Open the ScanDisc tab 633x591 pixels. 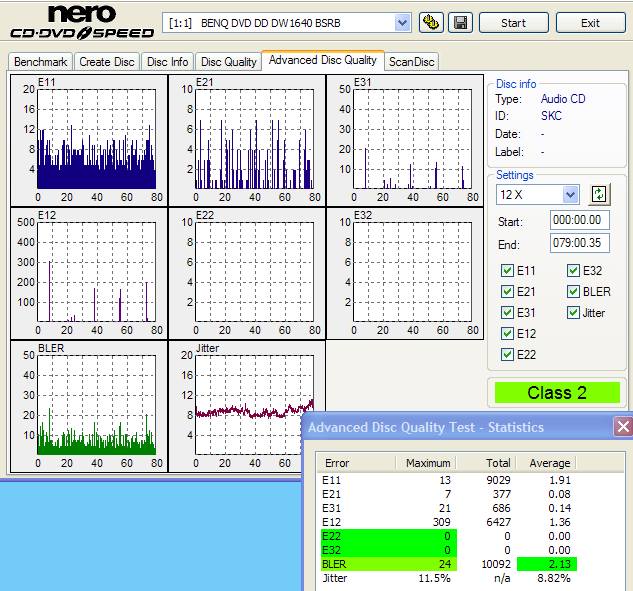coord(411,62)
